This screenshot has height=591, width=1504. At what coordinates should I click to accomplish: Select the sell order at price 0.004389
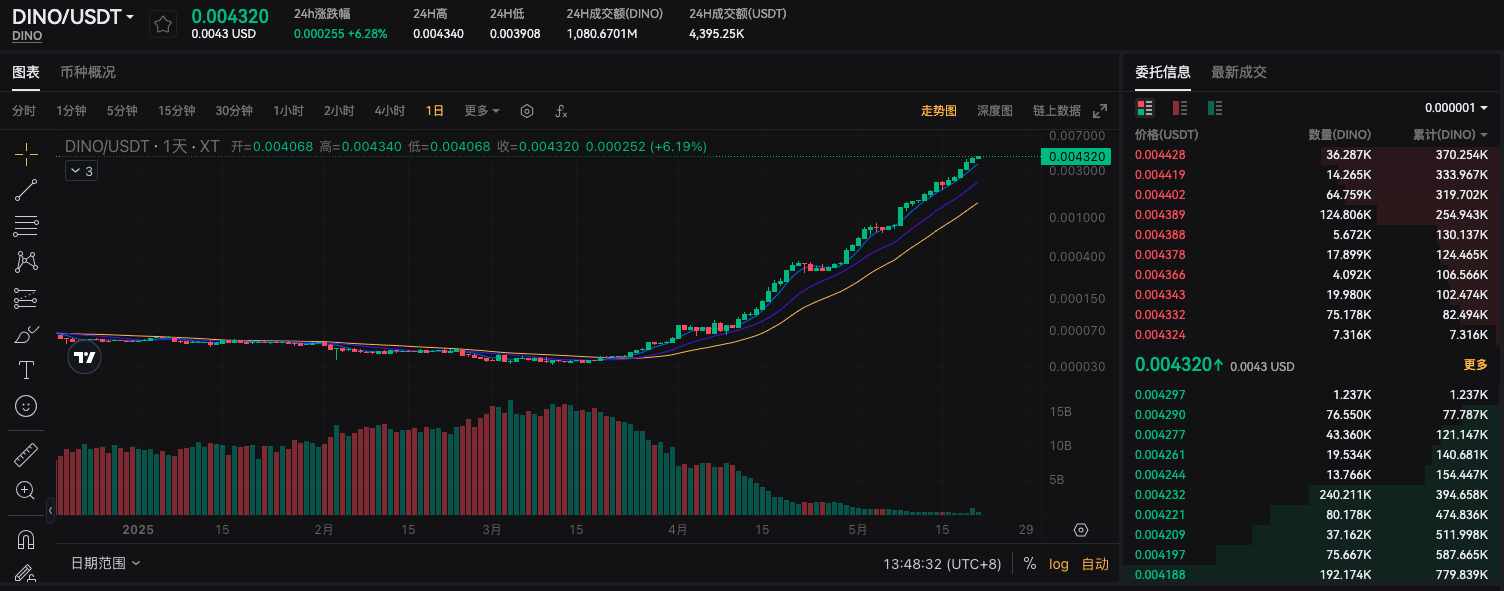[x=1312, y=215]
